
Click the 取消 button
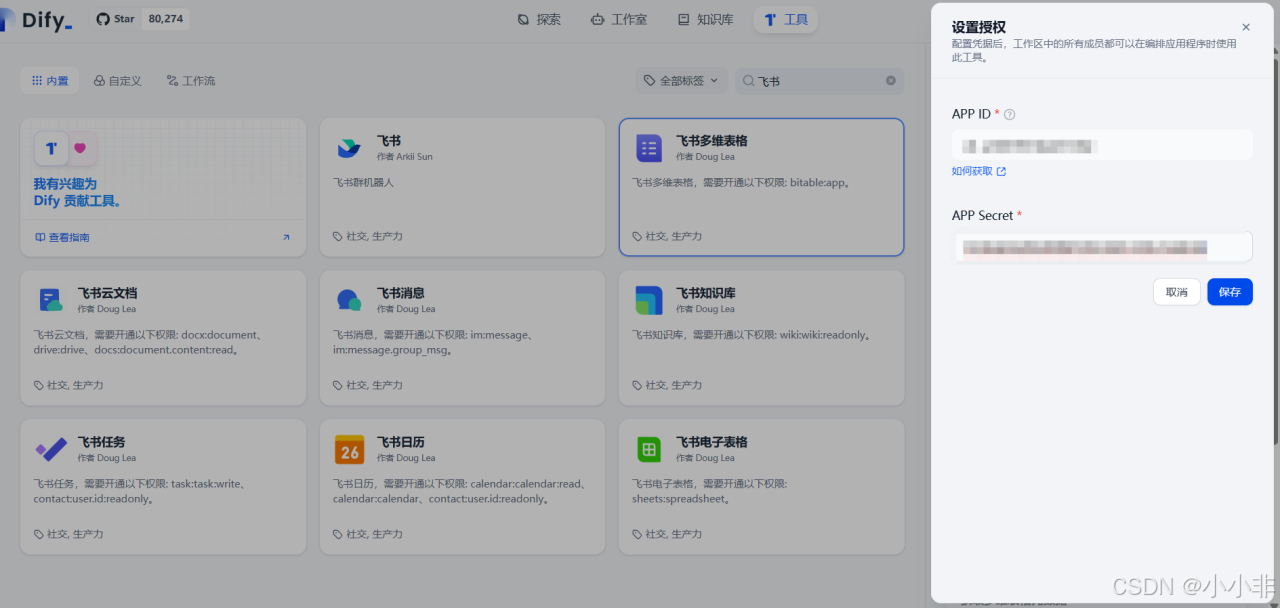tap(1176, 292)
